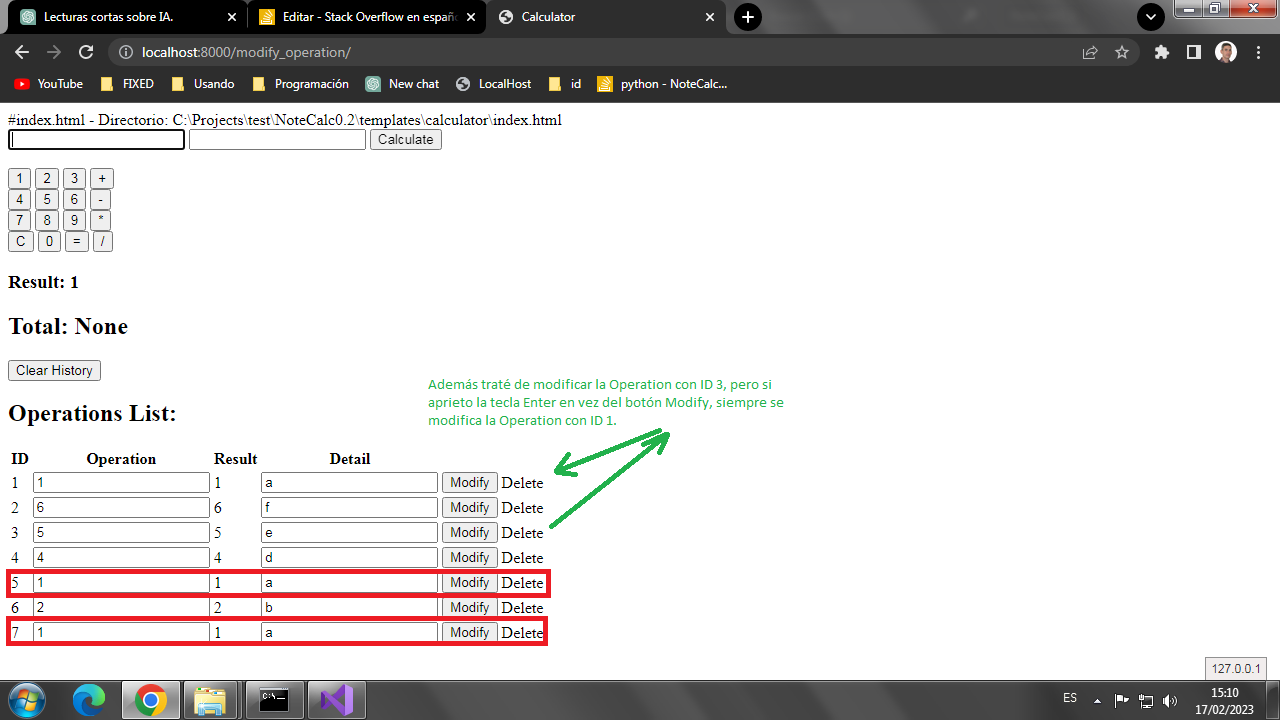
Task: Open the volume speaker icon
Action: 1171,700
